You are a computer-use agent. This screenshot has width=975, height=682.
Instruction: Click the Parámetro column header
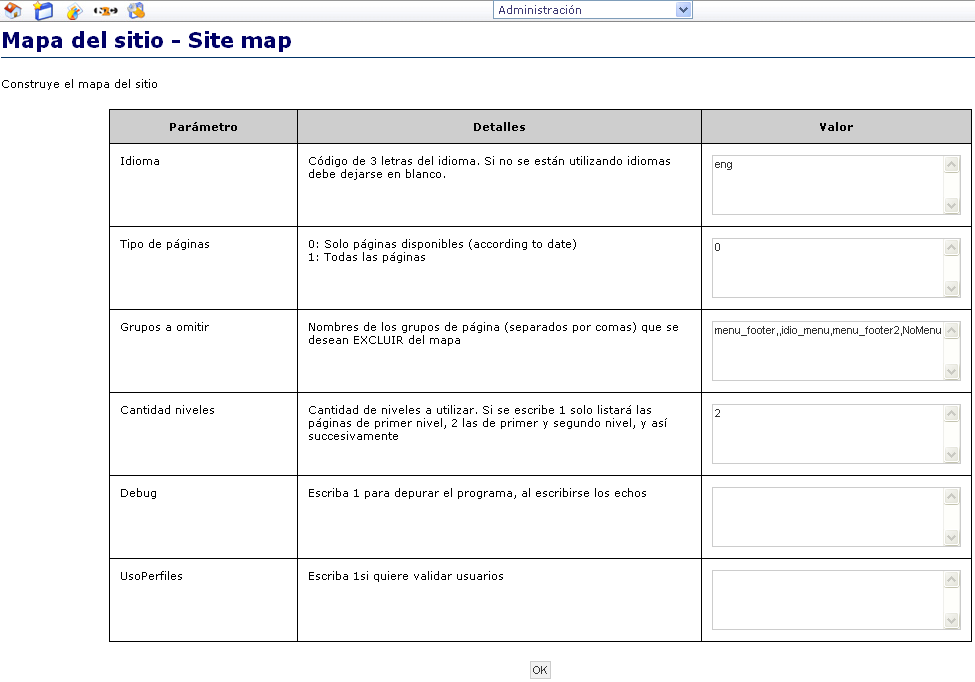pos(203,127)
